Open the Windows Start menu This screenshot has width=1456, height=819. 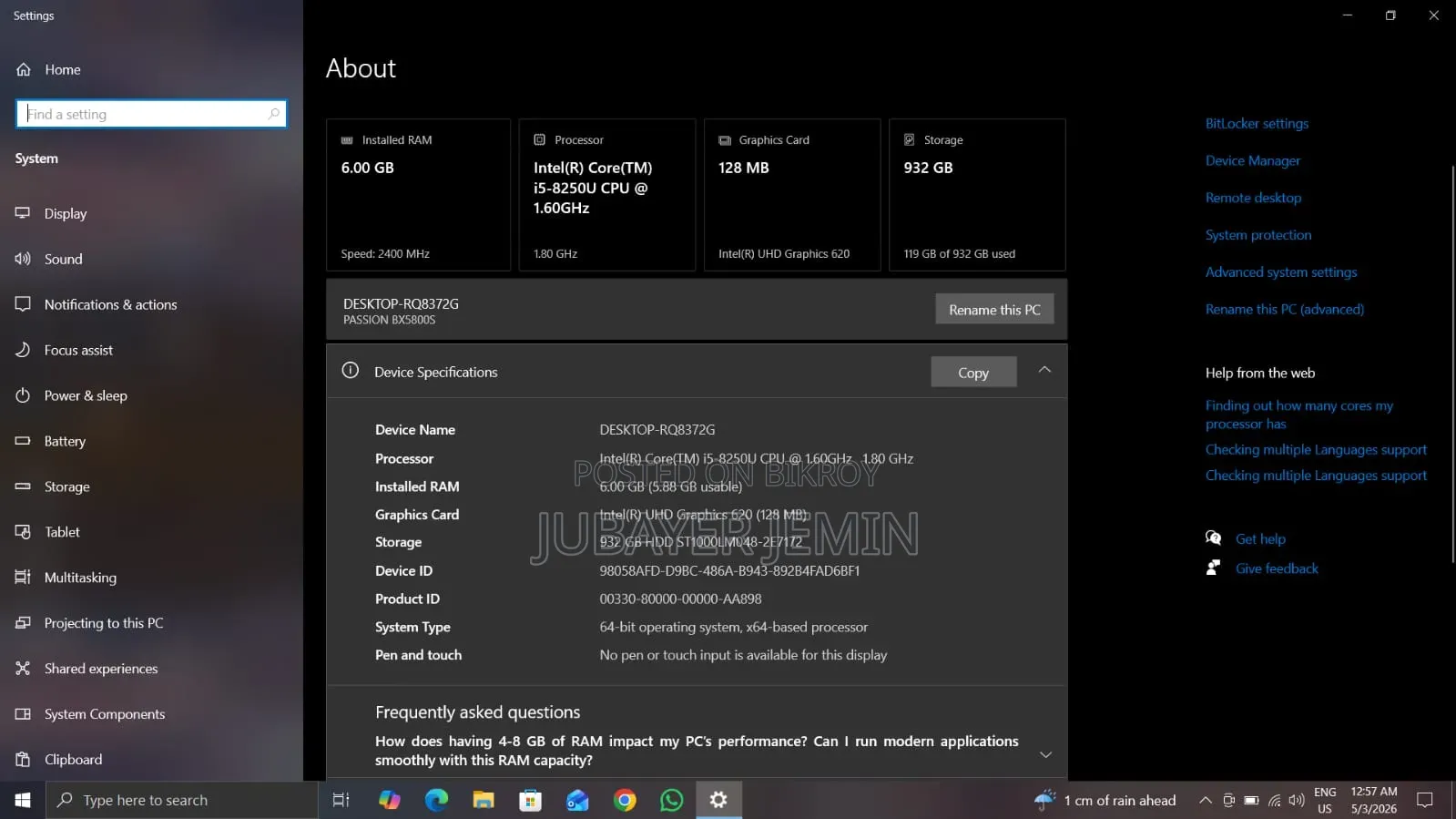tap(23, 800)
